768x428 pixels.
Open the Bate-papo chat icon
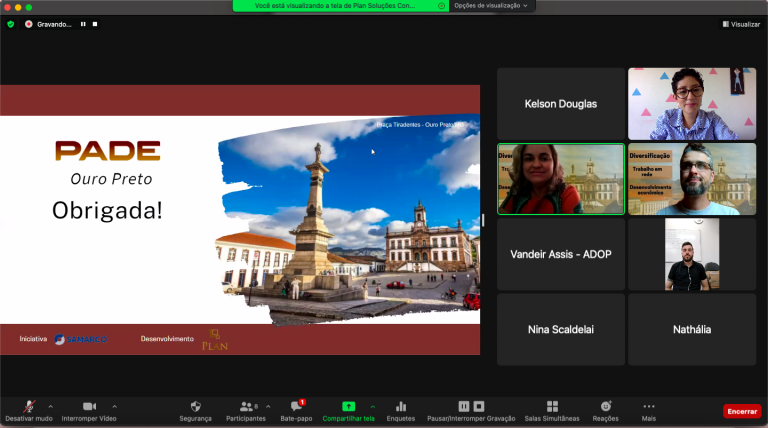296,406
